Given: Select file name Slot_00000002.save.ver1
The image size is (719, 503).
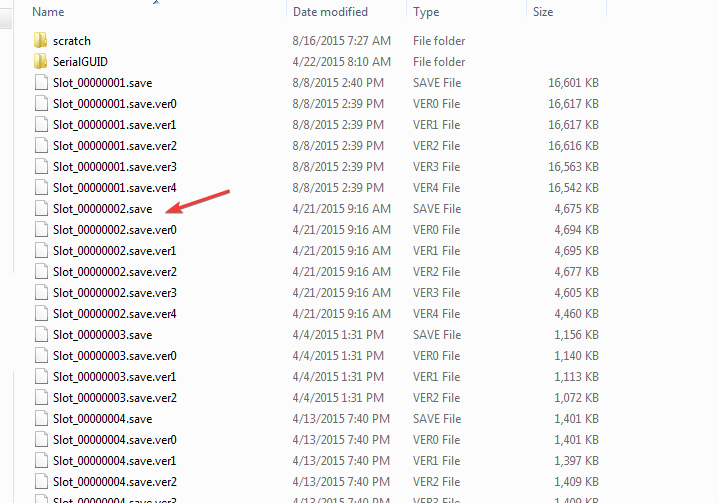Looking at the screenshot, I should click(x=115, y=251).
